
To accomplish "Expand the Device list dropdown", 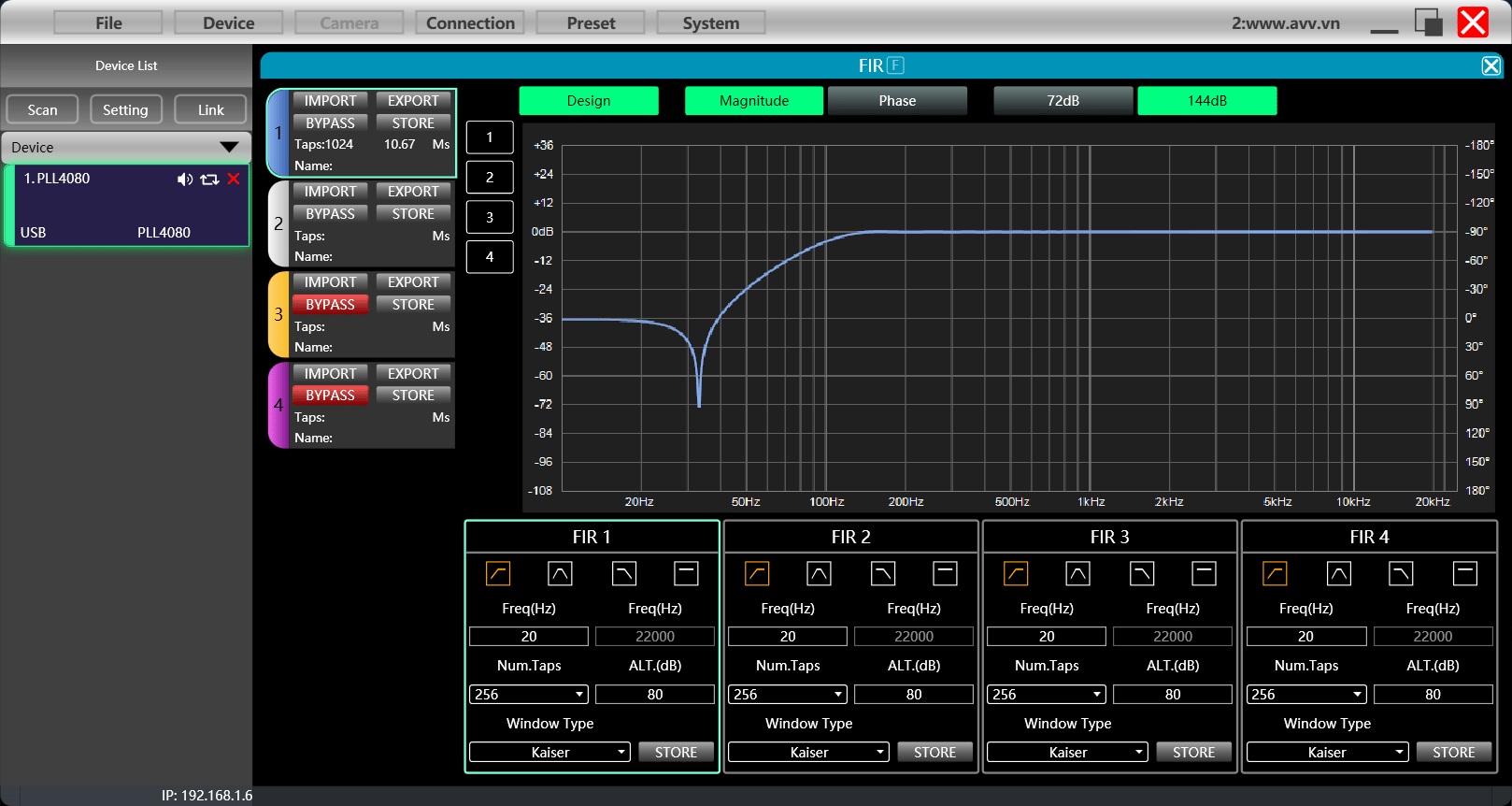I will pyautogui.click(x=126, y=148).
